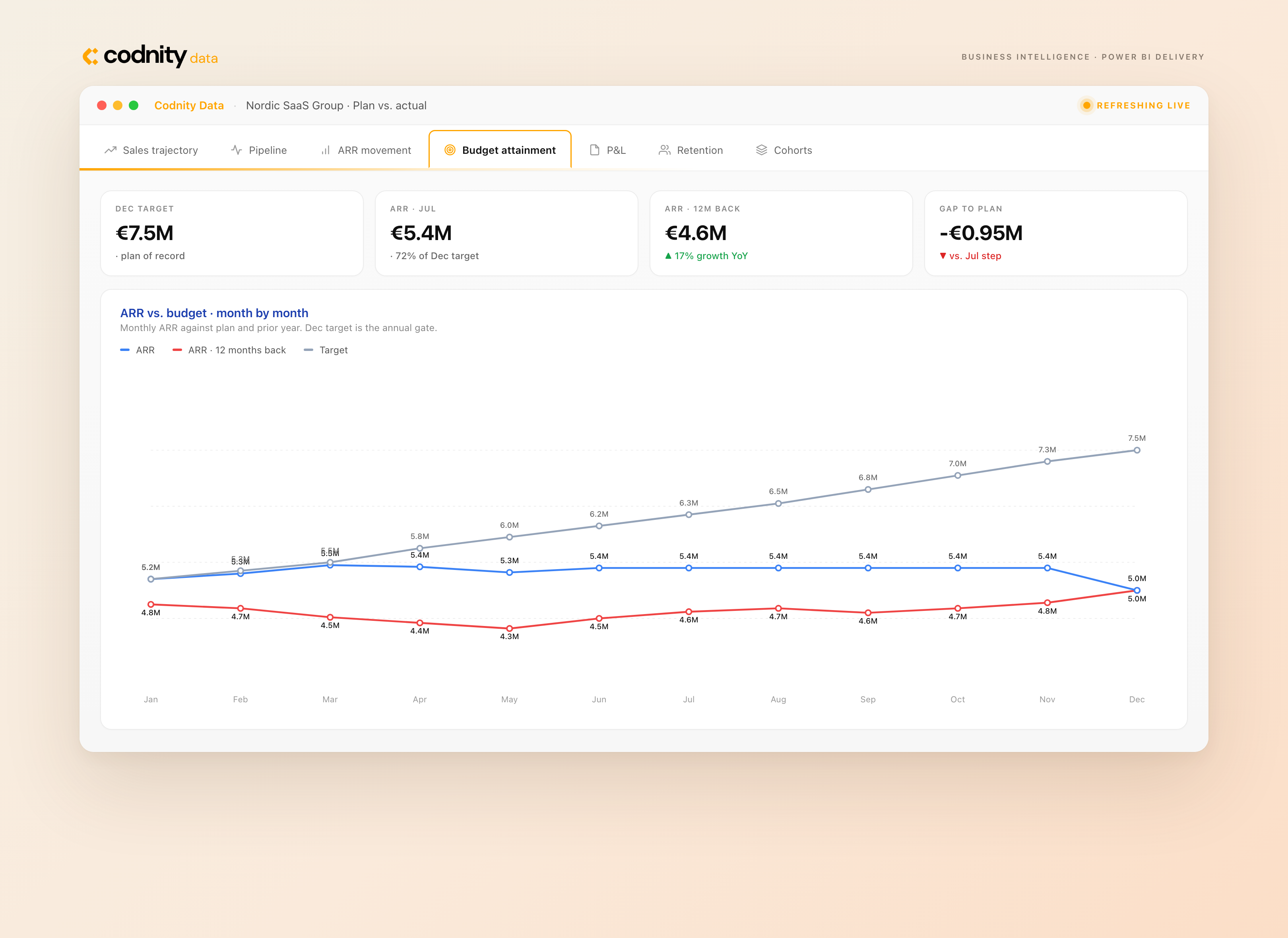Image resolution: width=1288 pixels, height=938 pixels.
Task: Click the Jul target point labeled 6.3M
Action: click(689, 515)
